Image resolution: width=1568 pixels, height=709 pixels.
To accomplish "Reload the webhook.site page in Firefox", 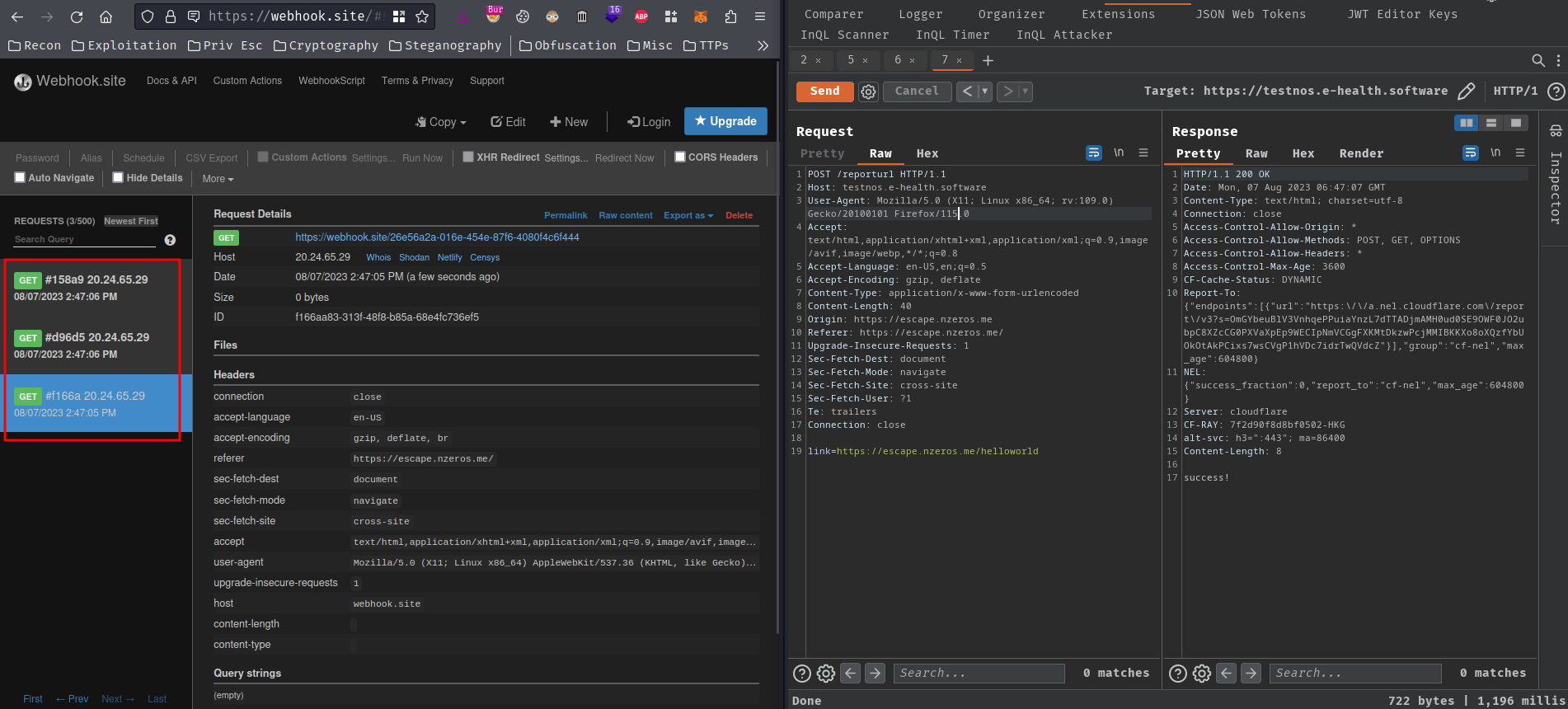I will coord(77,16).
